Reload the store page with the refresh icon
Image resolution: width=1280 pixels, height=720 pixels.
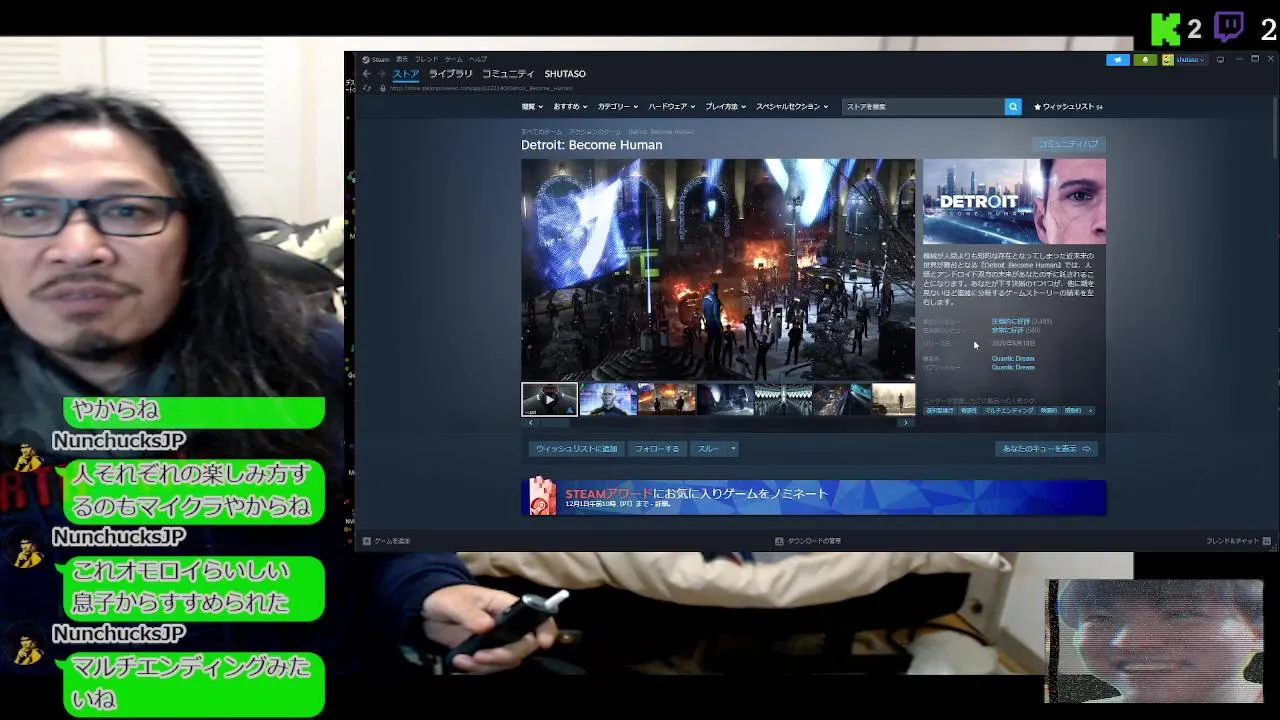(x=366, y=88)
